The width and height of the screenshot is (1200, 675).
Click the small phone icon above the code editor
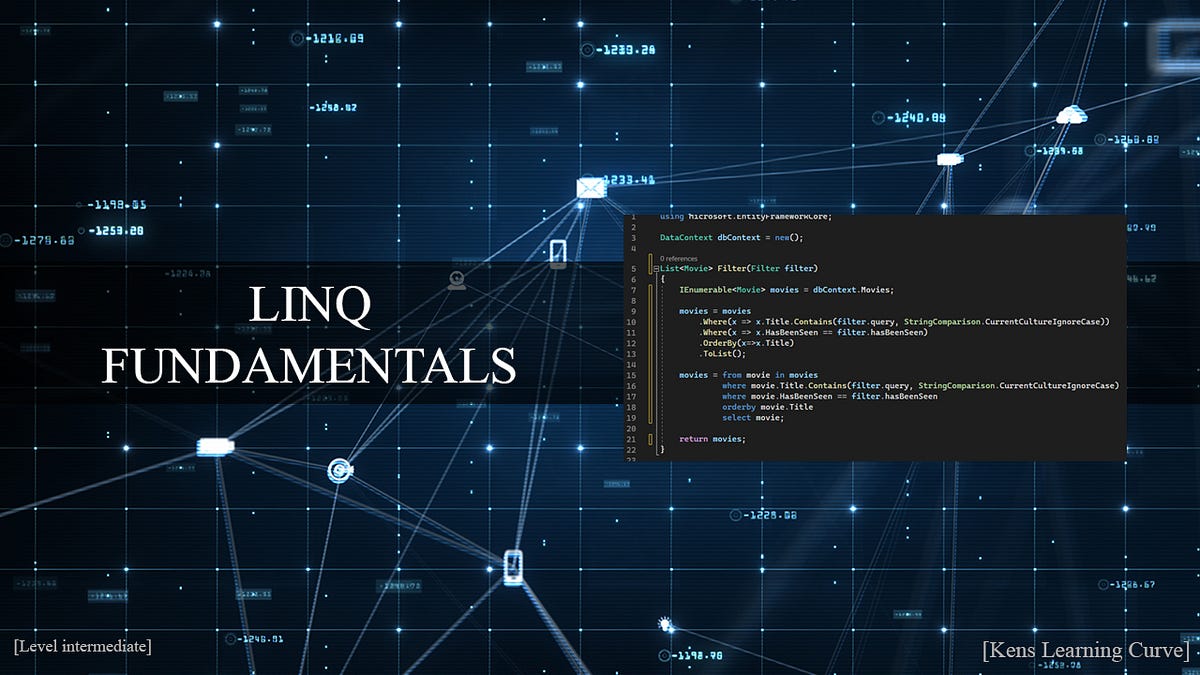tap(556, 253)
